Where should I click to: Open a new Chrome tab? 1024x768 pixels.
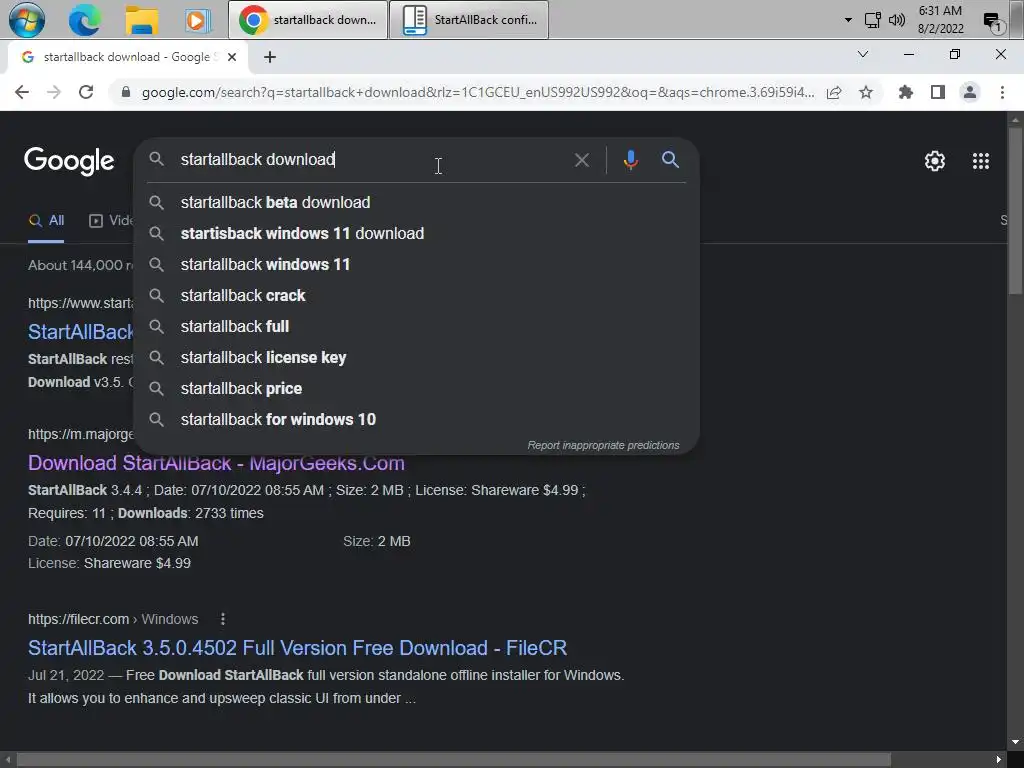270,57
